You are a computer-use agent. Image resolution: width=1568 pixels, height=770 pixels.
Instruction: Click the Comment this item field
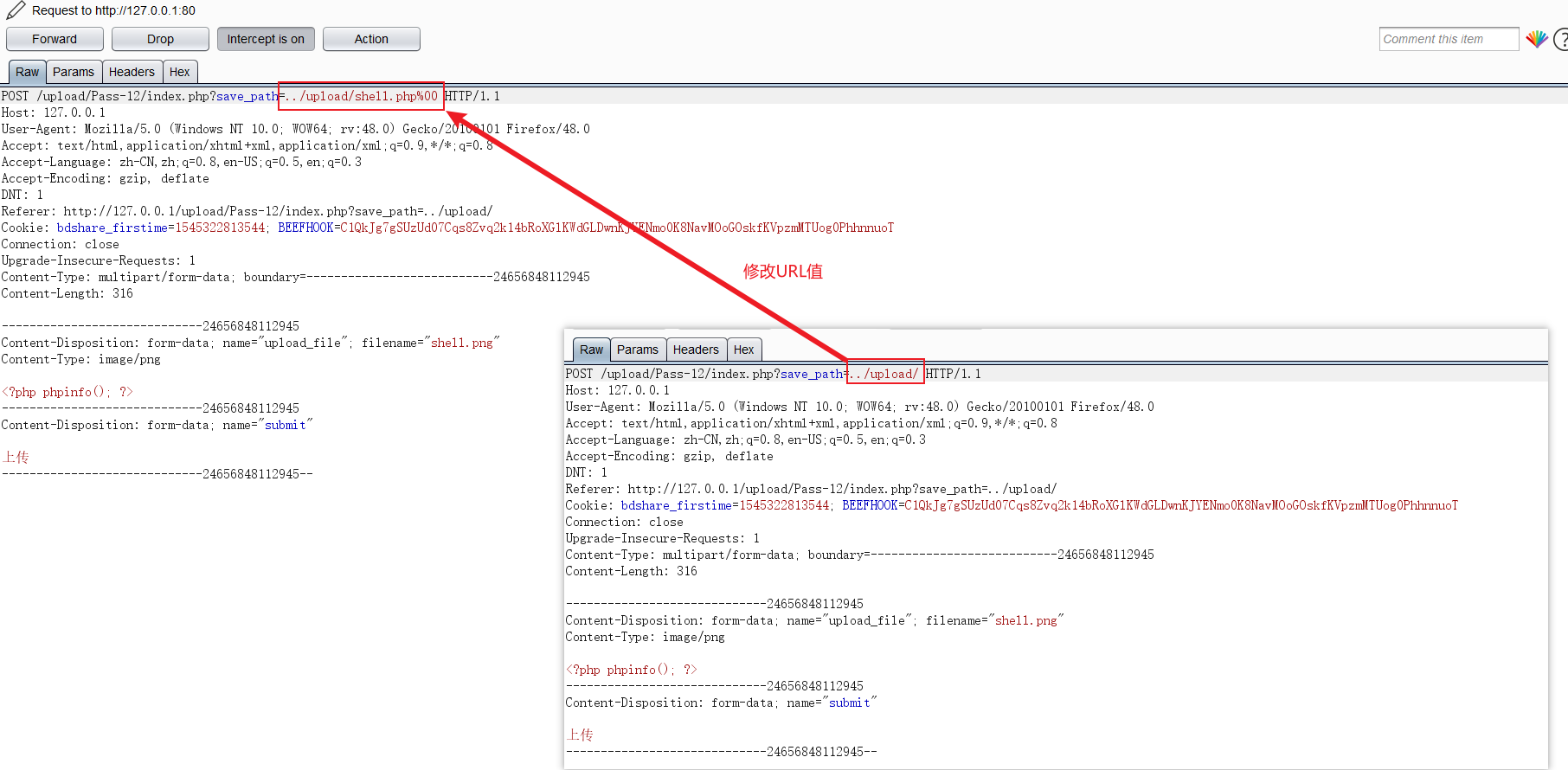1449,39
